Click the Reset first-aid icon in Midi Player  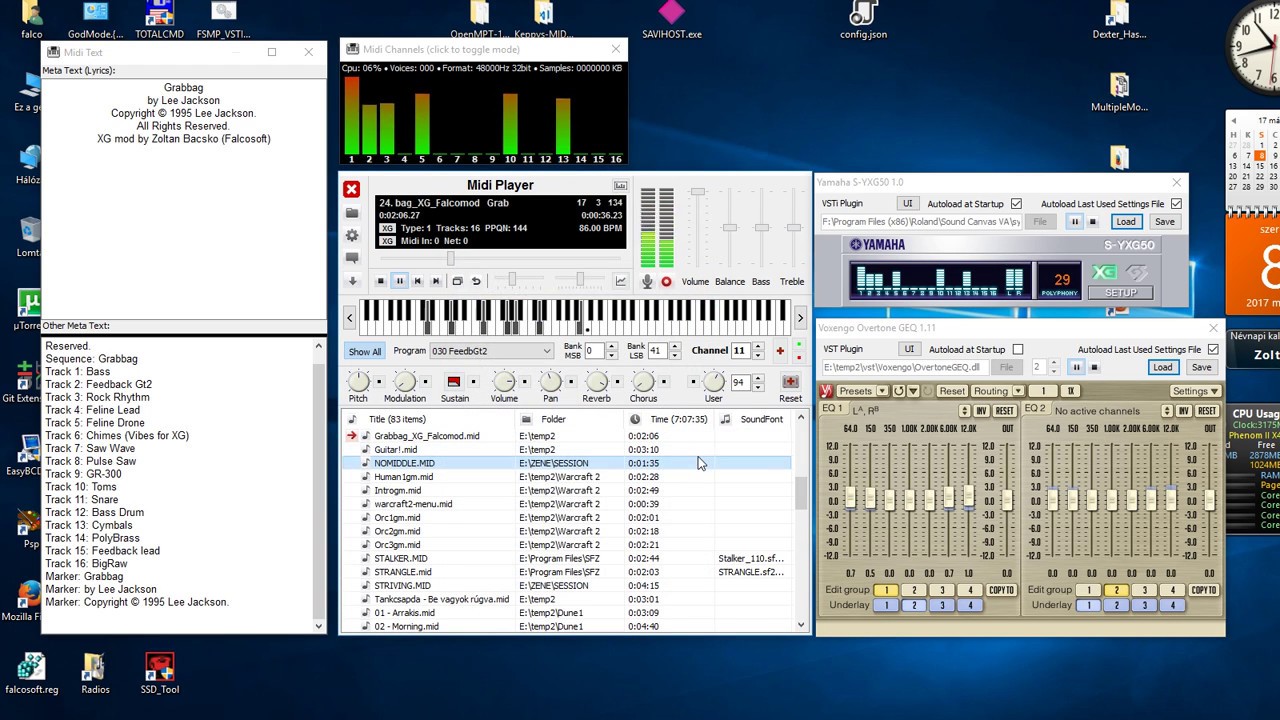click(790, 382)
